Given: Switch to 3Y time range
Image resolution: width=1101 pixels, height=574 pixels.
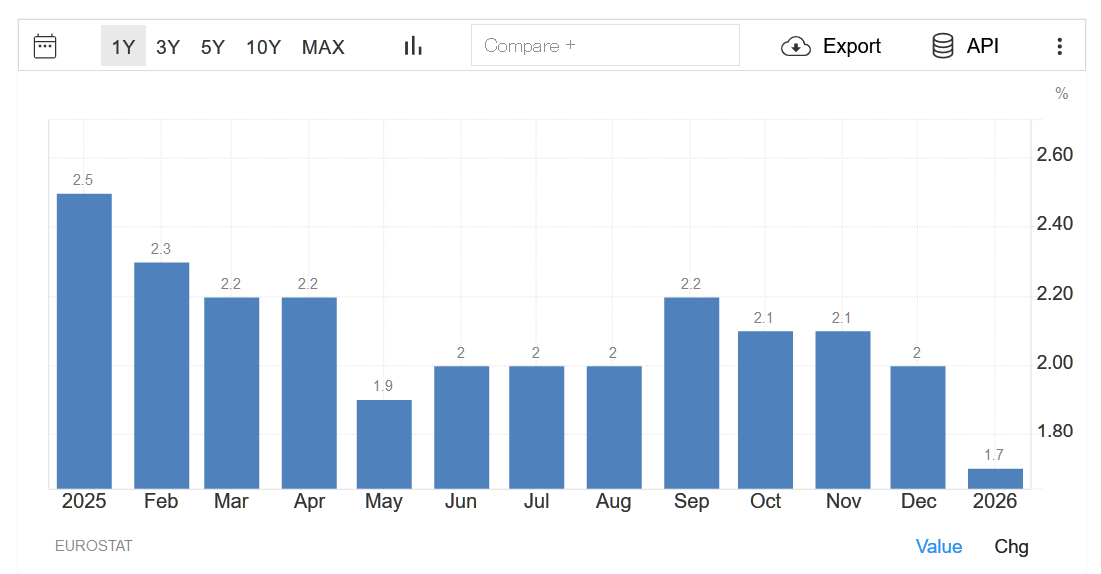Looking at the screenshot, I should (x=168, y=46).
